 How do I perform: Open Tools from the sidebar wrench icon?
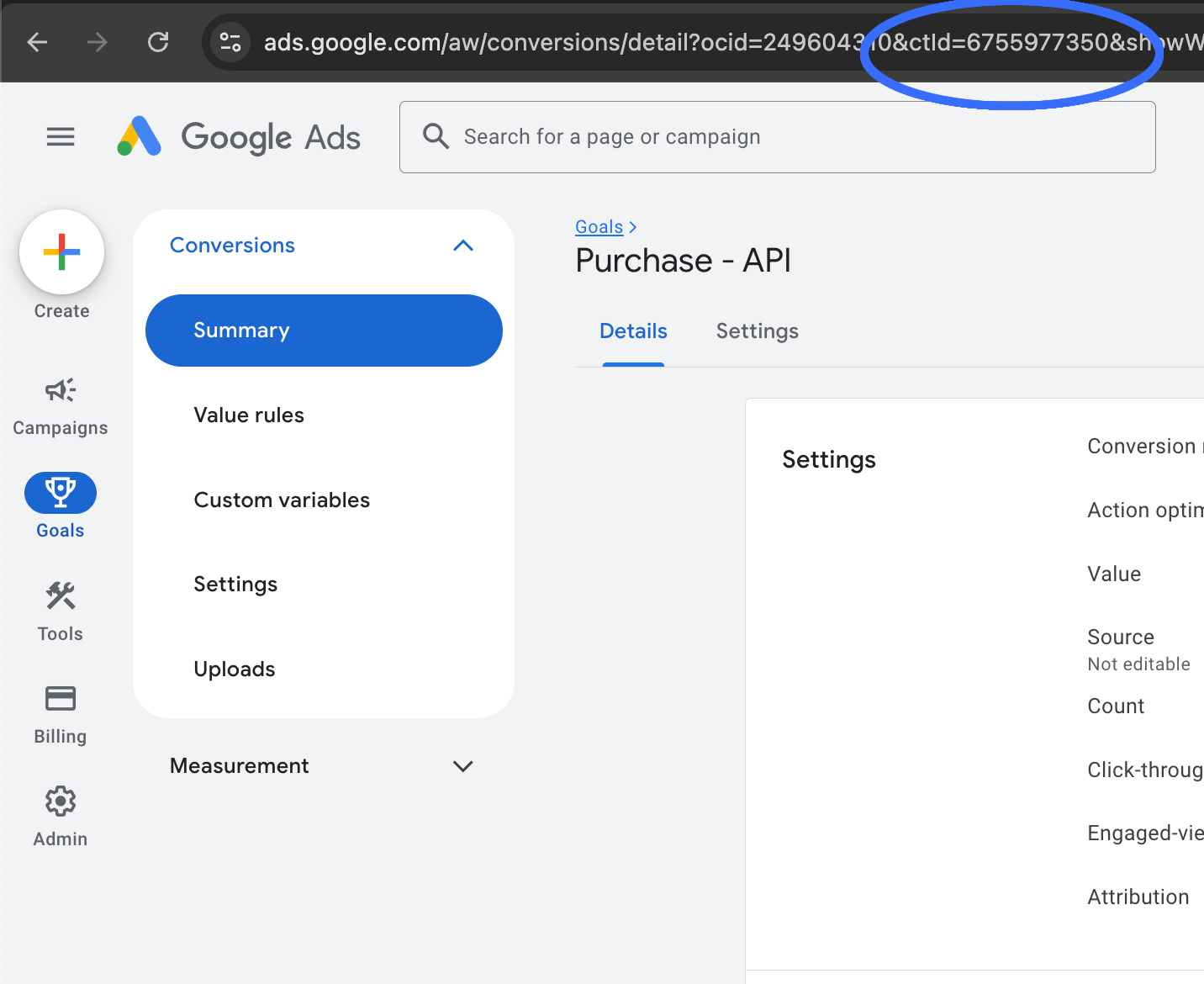click(60, 595)
